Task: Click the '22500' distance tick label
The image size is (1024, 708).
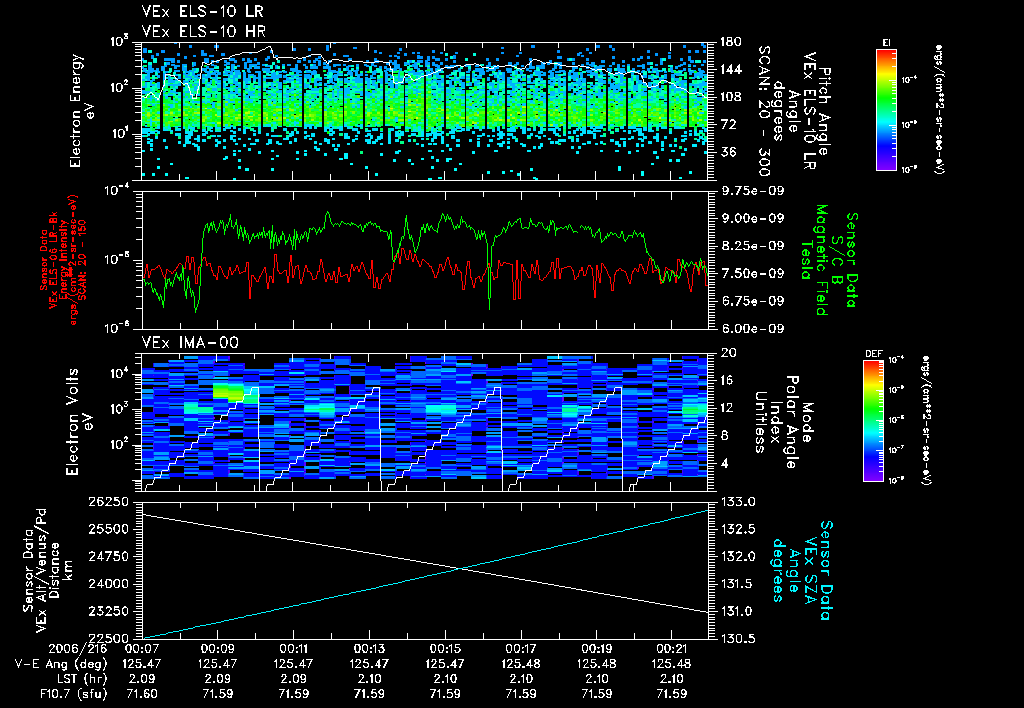Action: tap(108, 639)
